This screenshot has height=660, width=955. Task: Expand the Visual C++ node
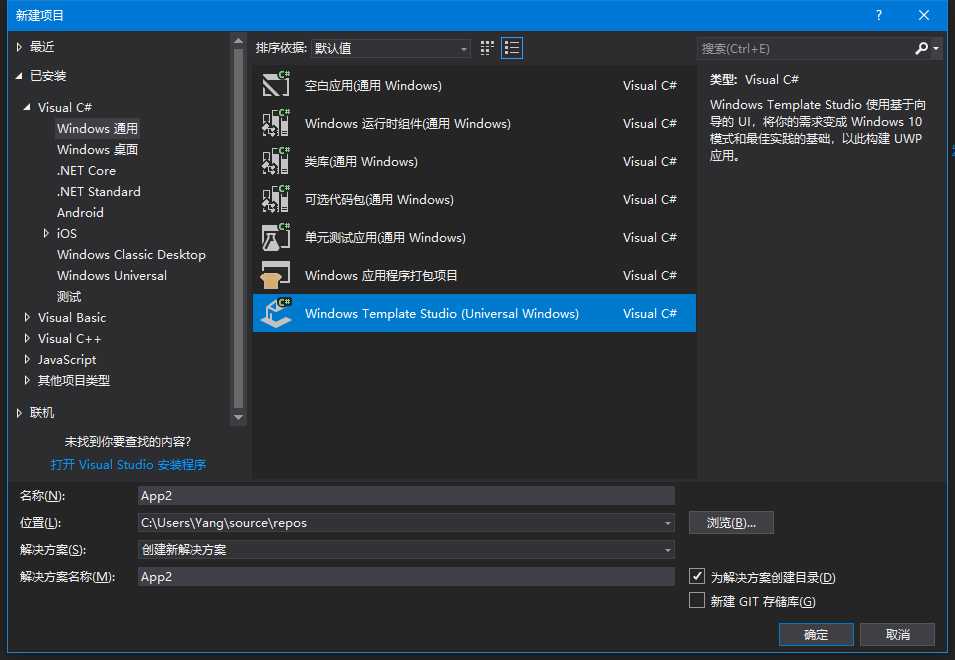pos(27,339)
